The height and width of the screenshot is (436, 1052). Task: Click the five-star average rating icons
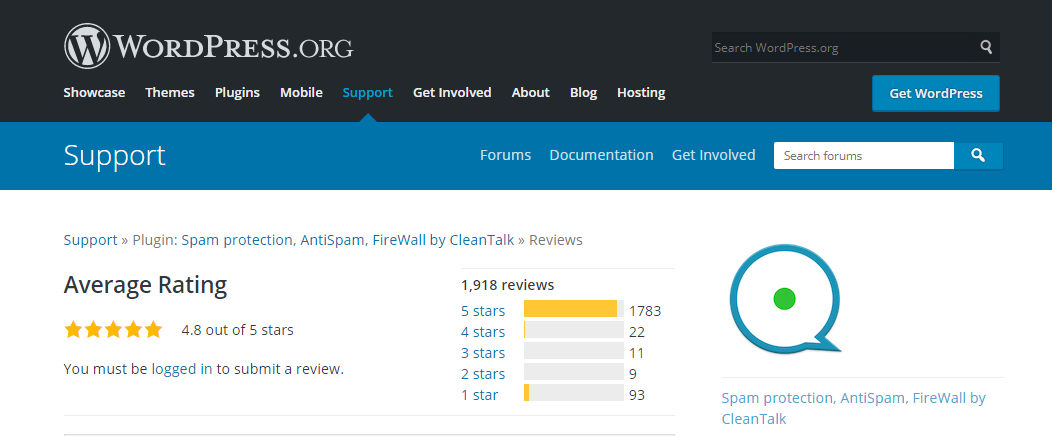[113, 330]
